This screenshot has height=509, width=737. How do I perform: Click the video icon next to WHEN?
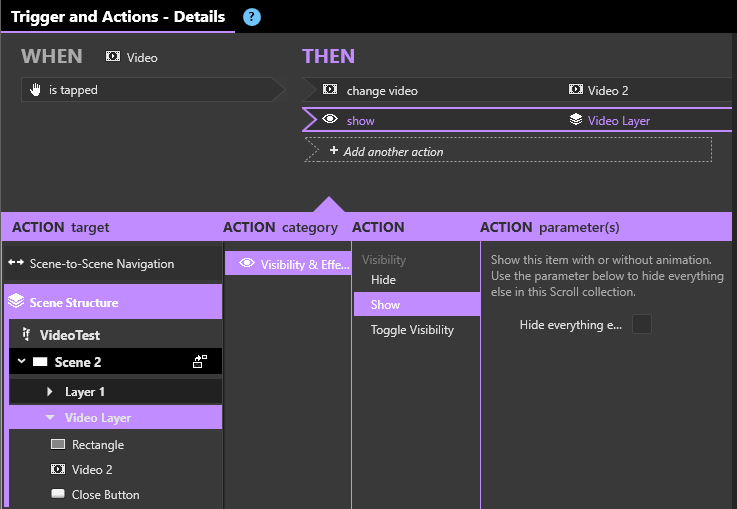113,56
